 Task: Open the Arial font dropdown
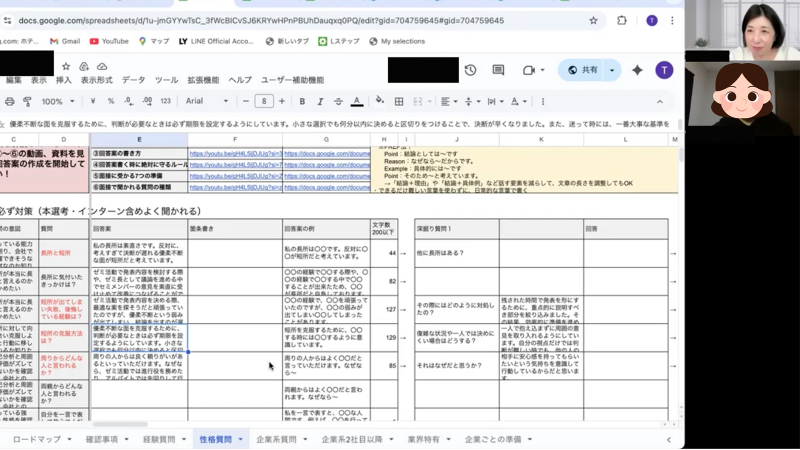point(207,101)
